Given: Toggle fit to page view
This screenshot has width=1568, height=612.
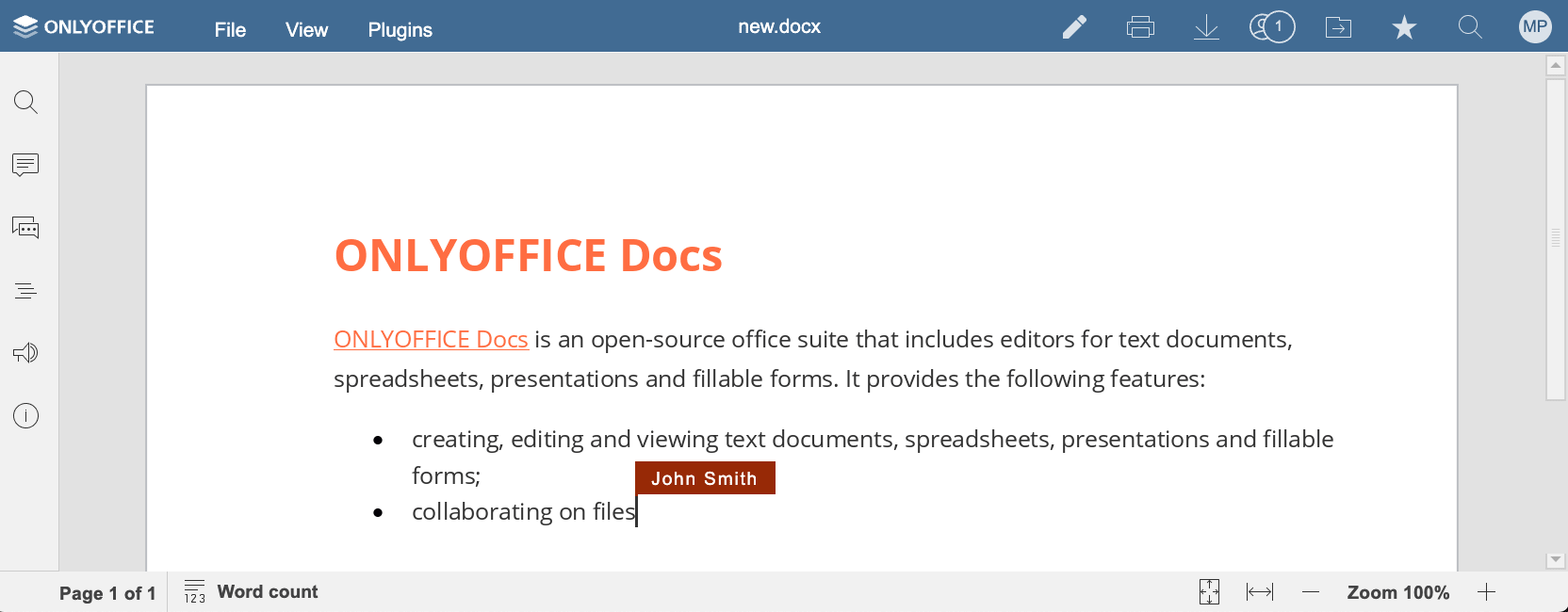Looking at the screenshot, I should pyautogui.click(x=1209, y=592).
